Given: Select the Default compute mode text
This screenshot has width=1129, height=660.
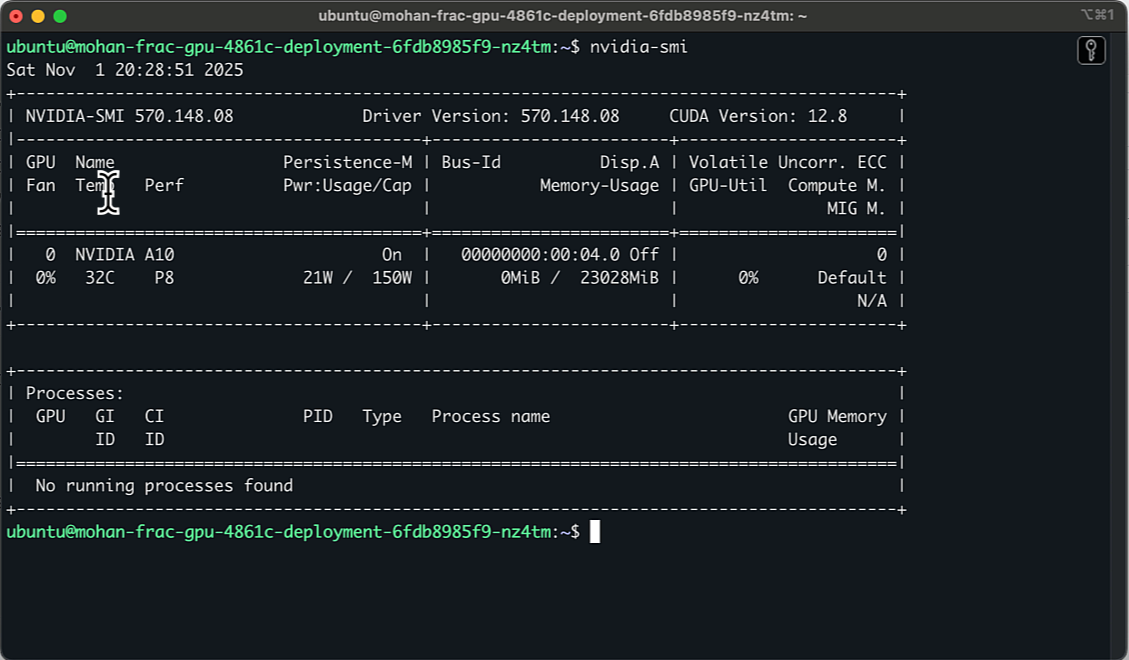Looking at the screenshot, I should point(851,277).
